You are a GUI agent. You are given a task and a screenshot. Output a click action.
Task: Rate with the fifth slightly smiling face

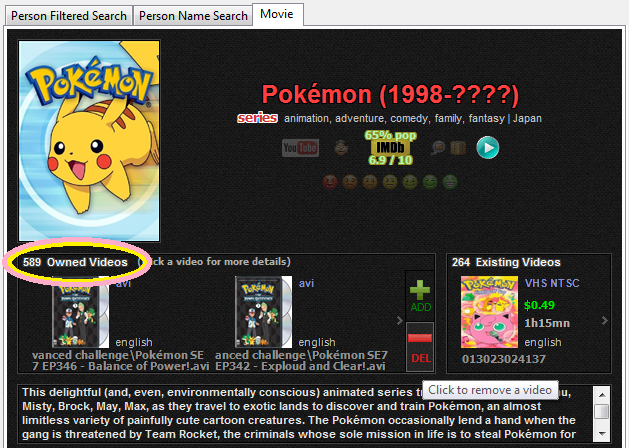tap(410, 182)
